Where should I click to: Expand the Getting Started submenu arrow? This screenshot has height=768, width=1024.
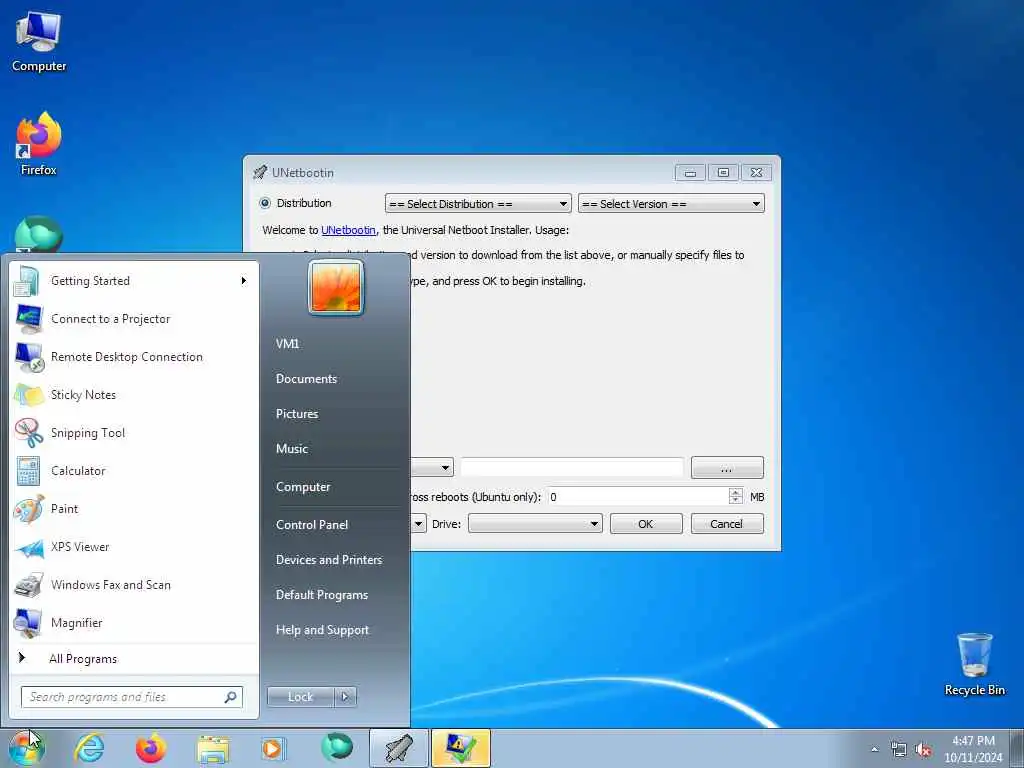click(x=244, y=281)
